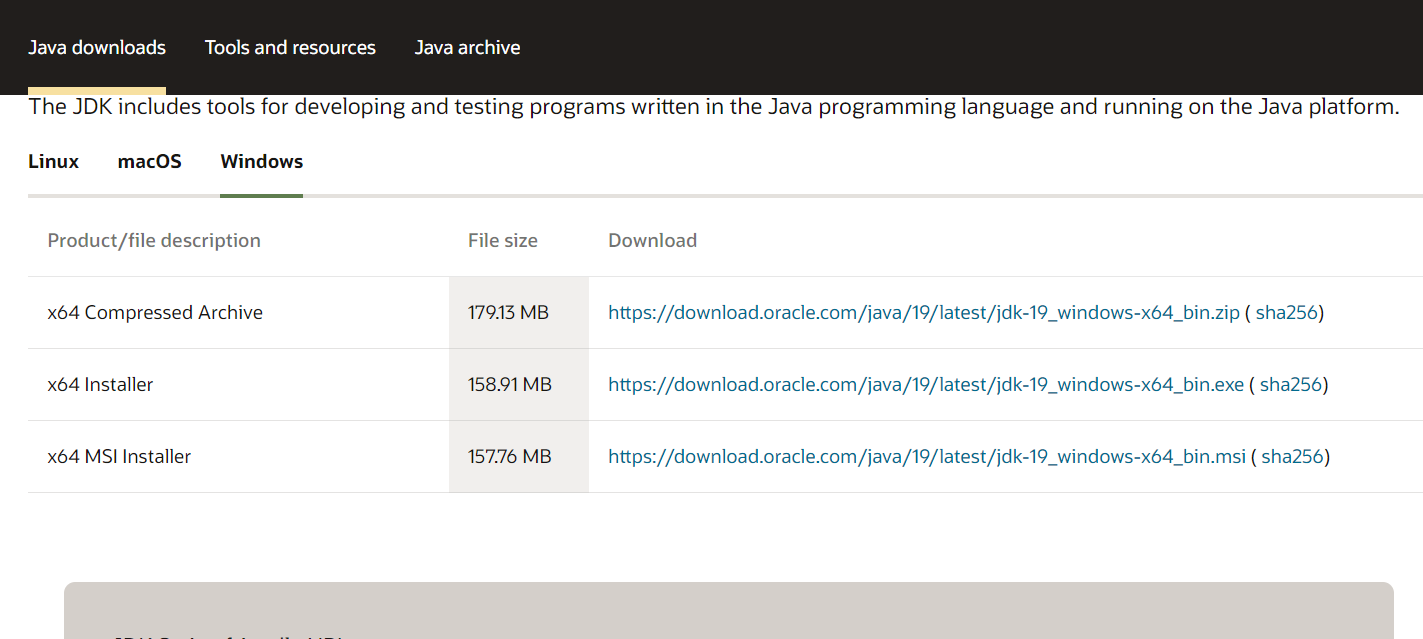Select the Windows tab
Image resolution: width=1423 pixels, height=639 pixels.
(262, 161)
